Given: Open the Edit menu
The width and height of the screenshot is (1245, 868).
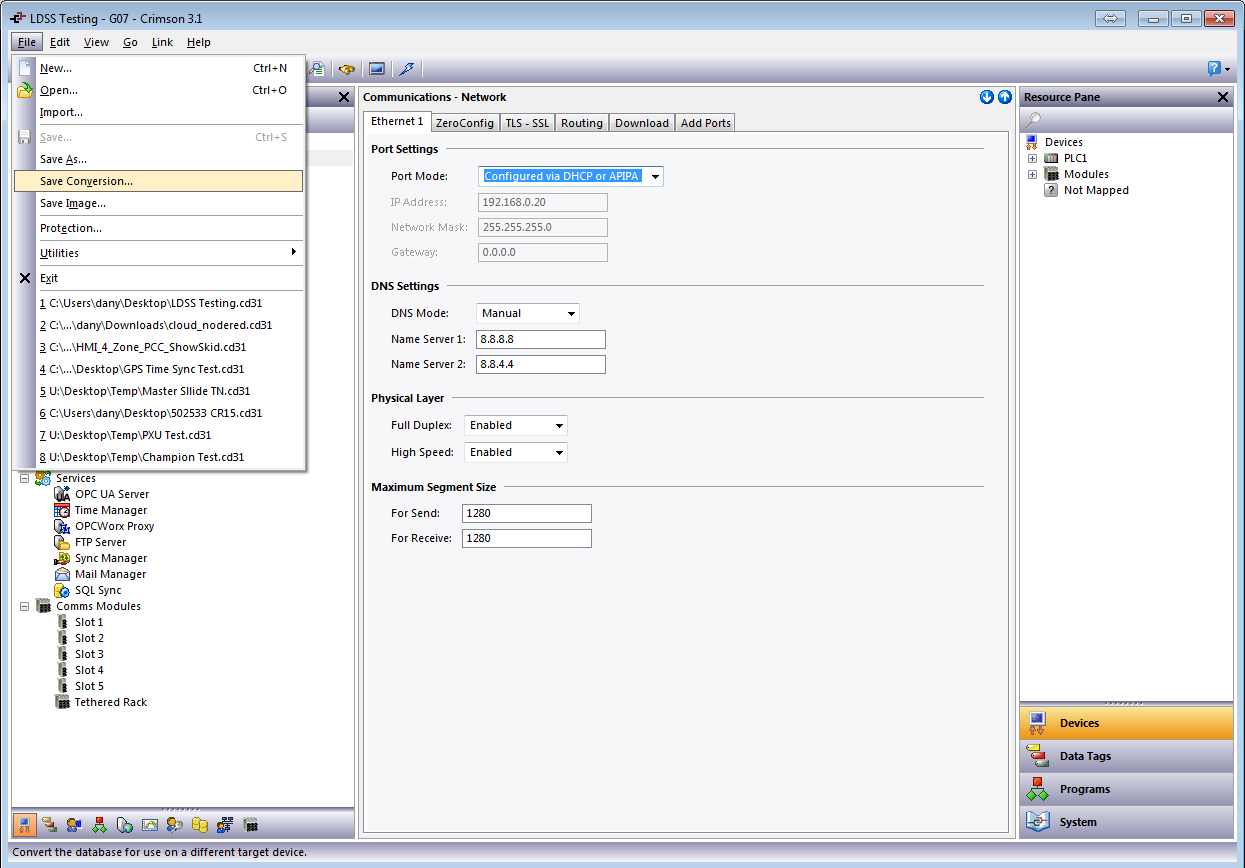Looking at the screenshot, I should coord(60,42).
